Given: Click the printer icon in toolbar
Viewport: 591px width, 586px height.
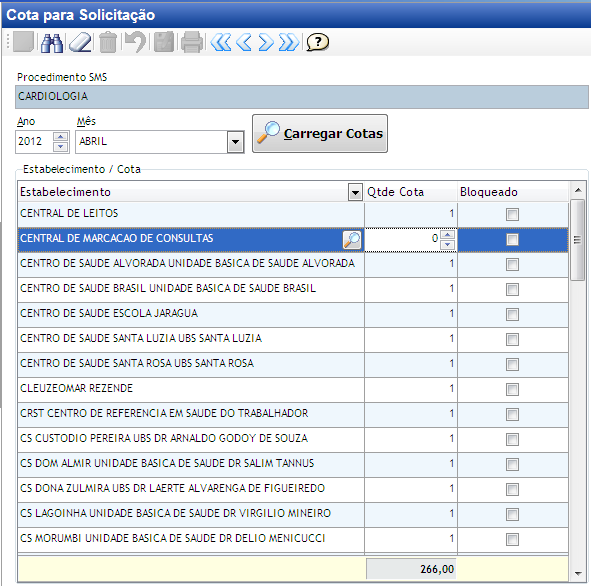Looking at the screenshot, I should (192, 43).
